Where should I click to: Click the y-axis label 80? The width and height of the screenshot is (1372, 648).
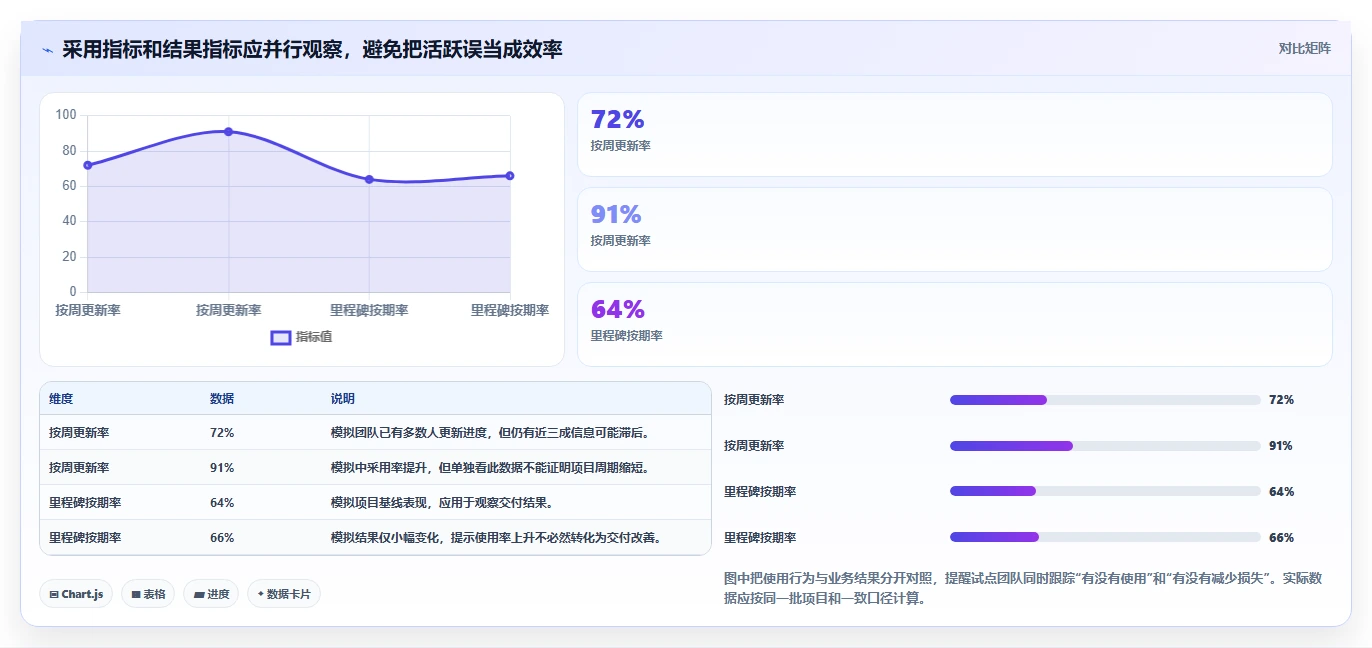coord(69,151)
